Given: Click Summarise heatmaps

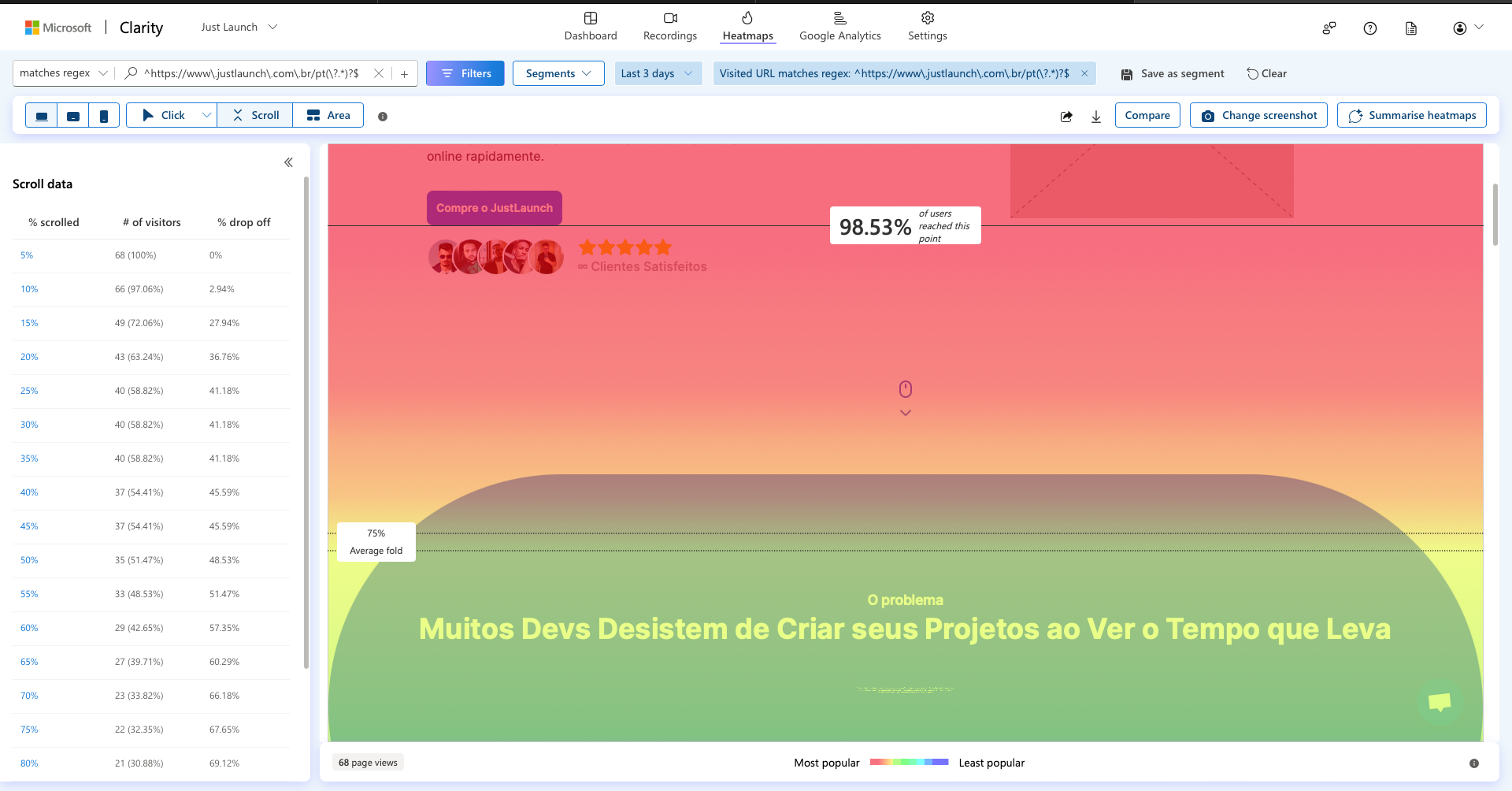Looking at the screenshot, I should (1412, 115).
